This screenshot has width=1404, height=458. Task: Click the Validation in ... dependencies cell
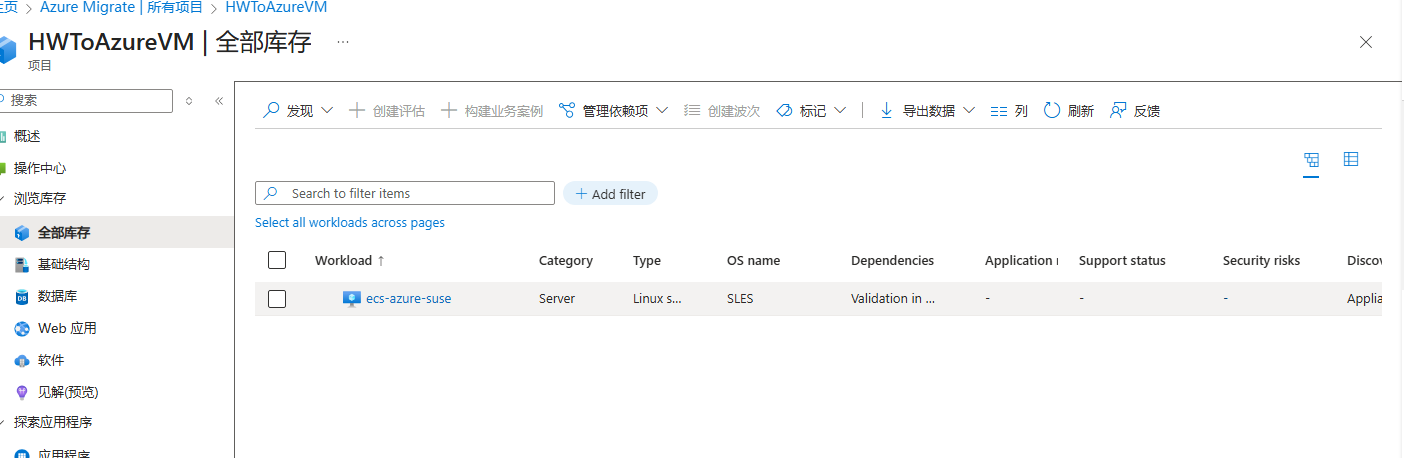(892, 299)
